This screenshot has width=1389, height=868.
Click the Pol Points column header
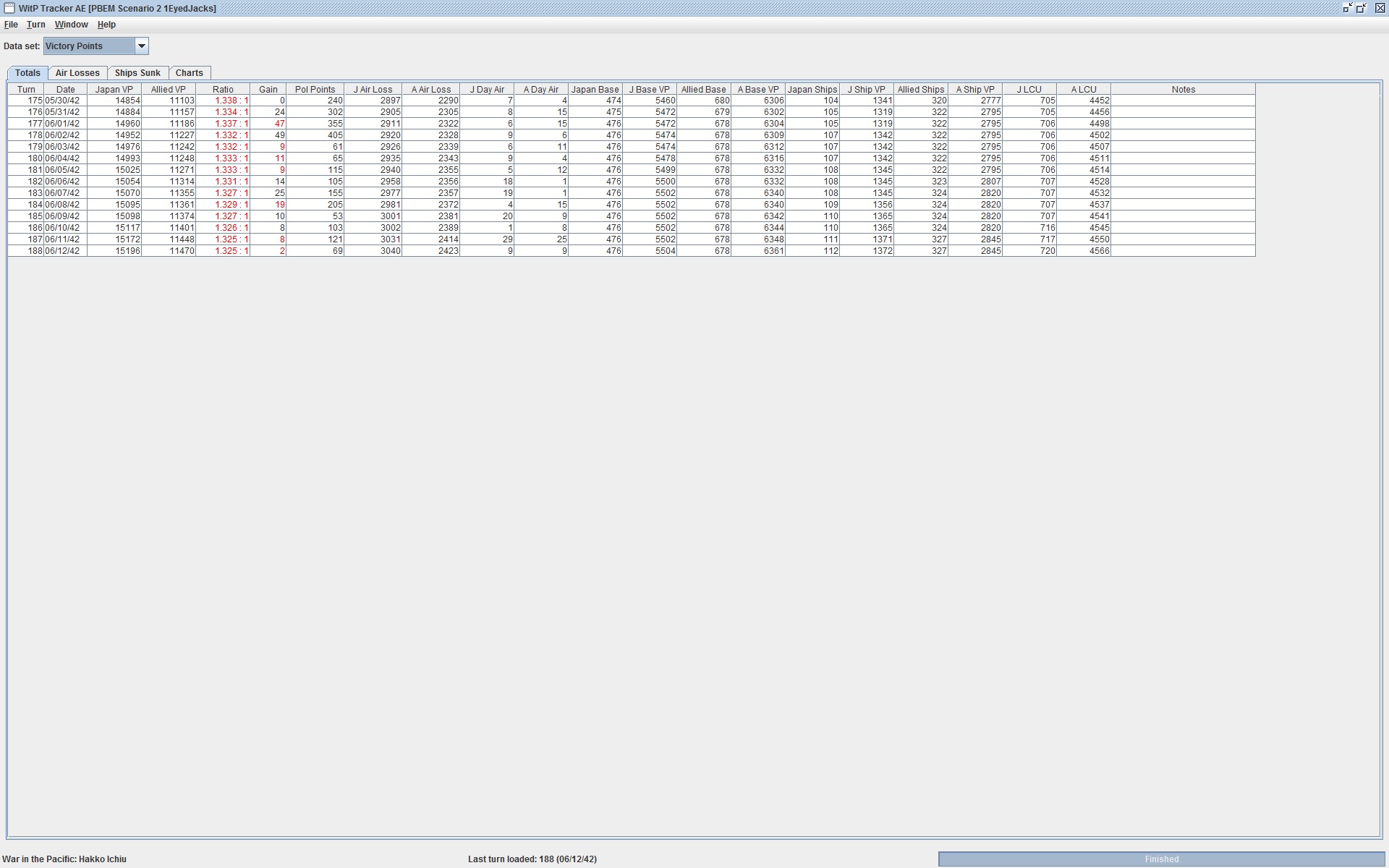click(315, 90)
